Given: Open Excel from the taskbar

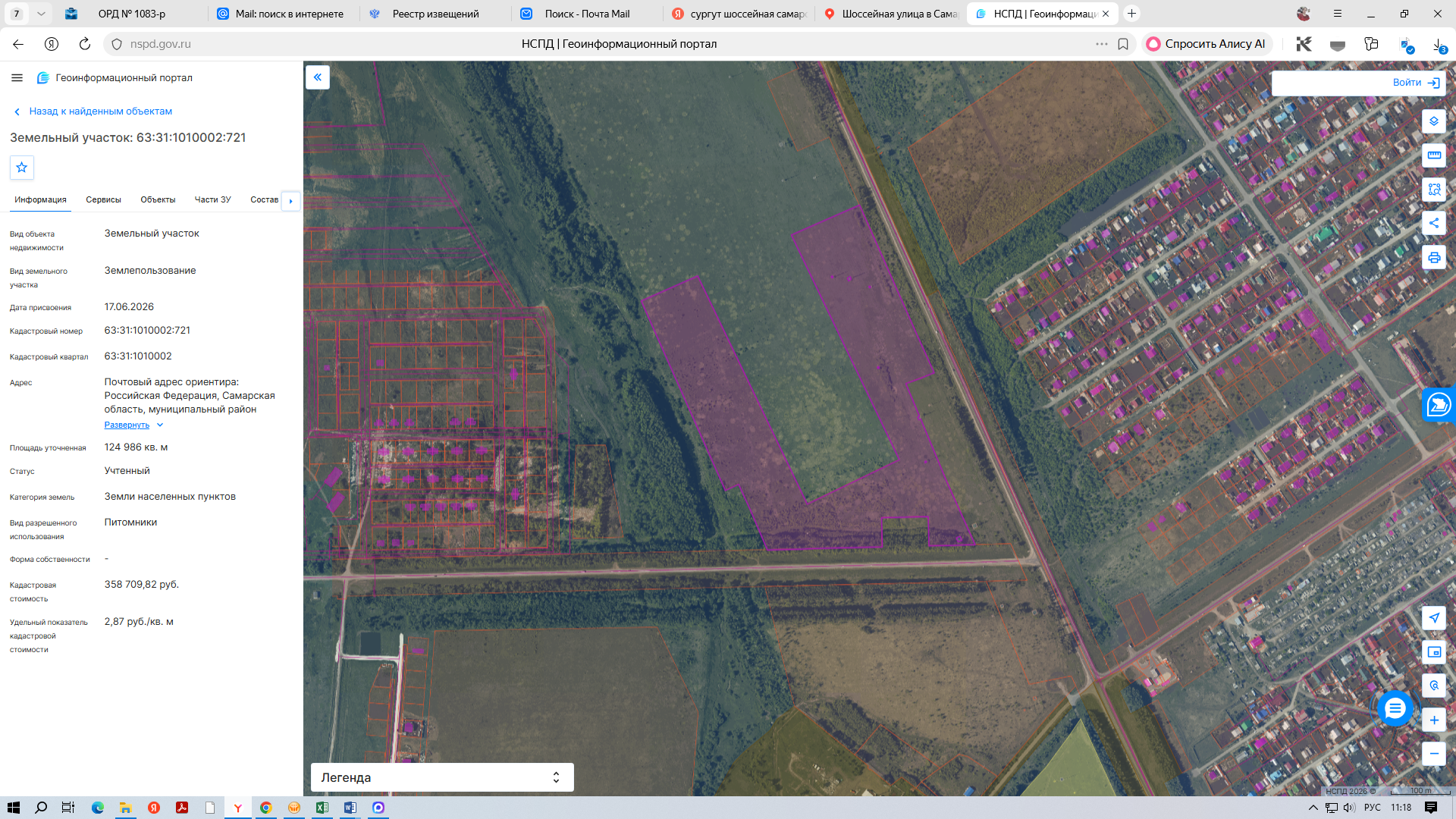Looking at the screenshot, I should pyautogui.click(x=322, y=808).
